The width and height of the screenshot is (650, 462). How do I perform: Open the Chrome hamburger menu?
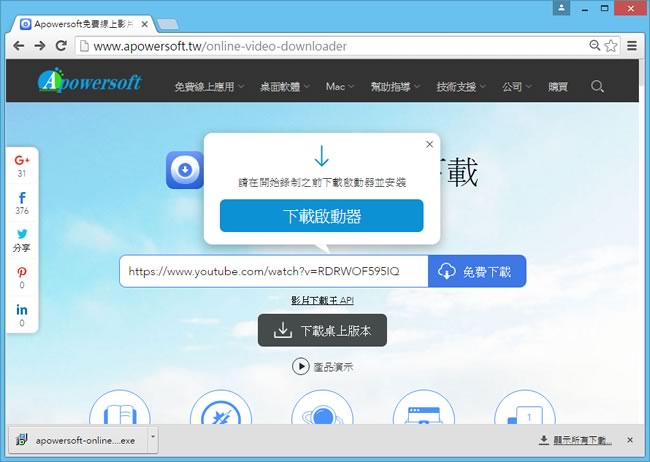click(632, 46)
